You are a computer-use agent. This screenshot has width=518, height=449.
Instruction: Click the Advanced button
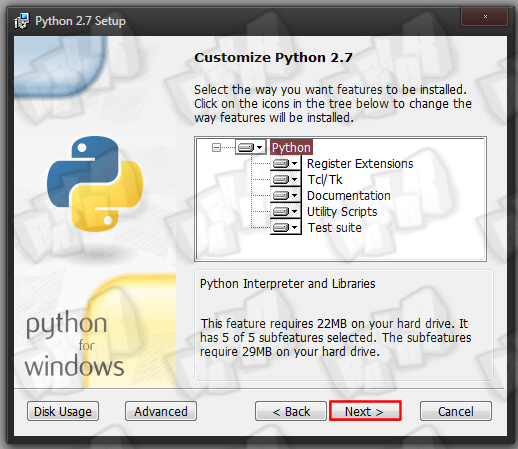[161, 411]
